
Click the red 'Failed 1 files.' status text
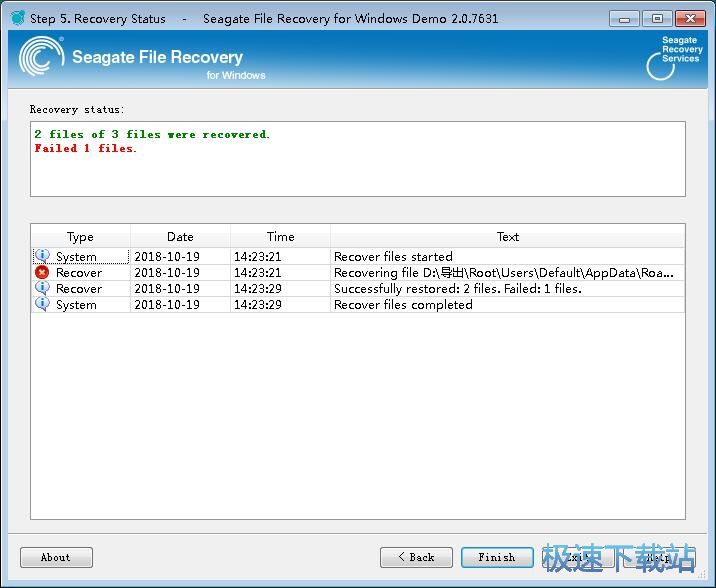(85, 148)
